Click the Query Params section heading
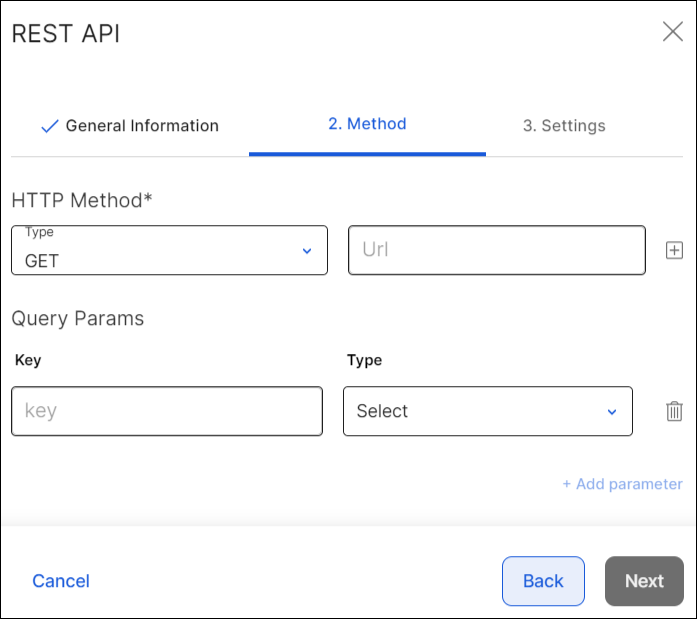Screen dimensions: 697x619 pos(78,319)
